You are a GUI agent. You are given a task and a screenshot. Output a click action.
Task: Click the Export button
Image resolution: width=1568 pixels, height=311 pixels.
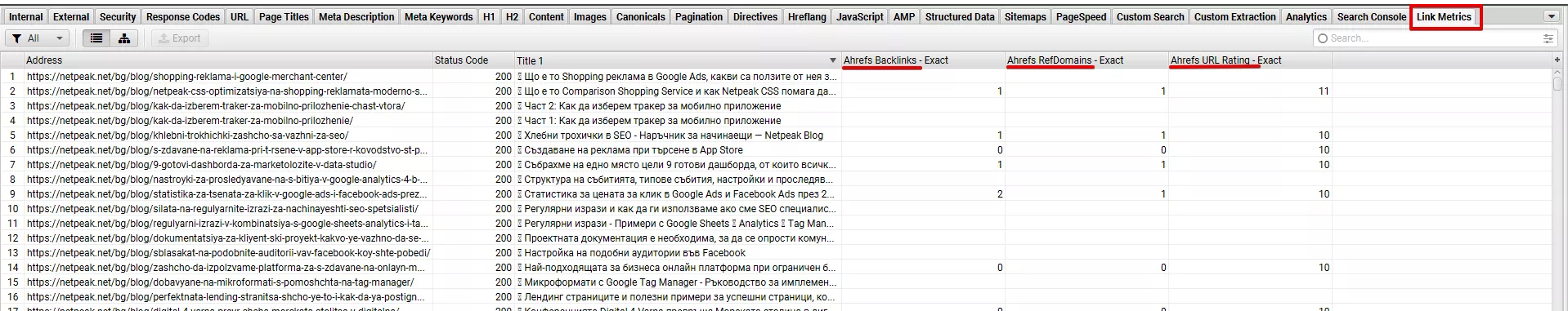point(179,38)
